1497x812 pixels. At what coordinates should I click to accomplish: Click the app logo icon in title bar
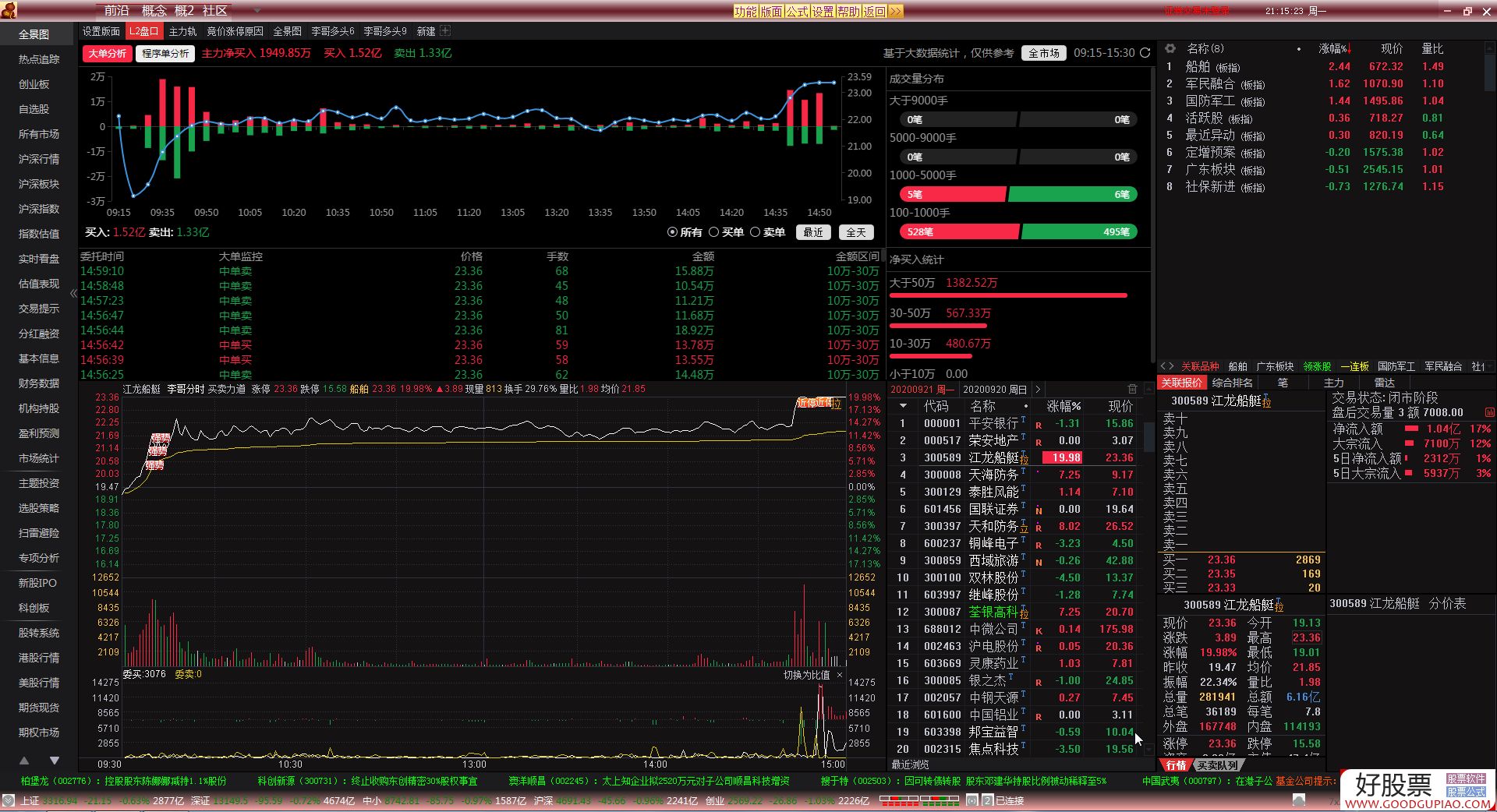pos(9,10)
